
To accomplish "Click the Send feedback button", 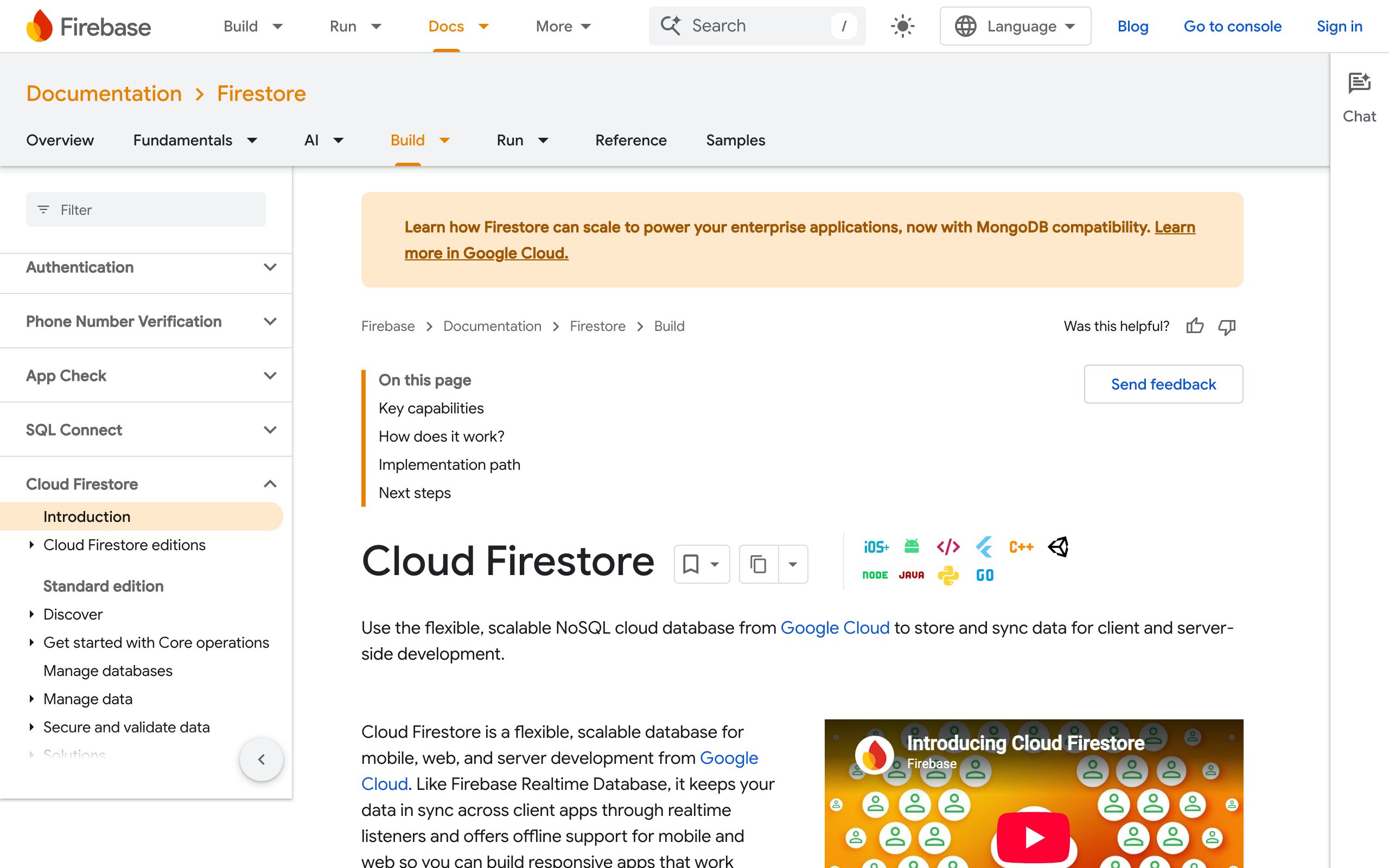I will pyautogui.click(x=1163, y=384).
